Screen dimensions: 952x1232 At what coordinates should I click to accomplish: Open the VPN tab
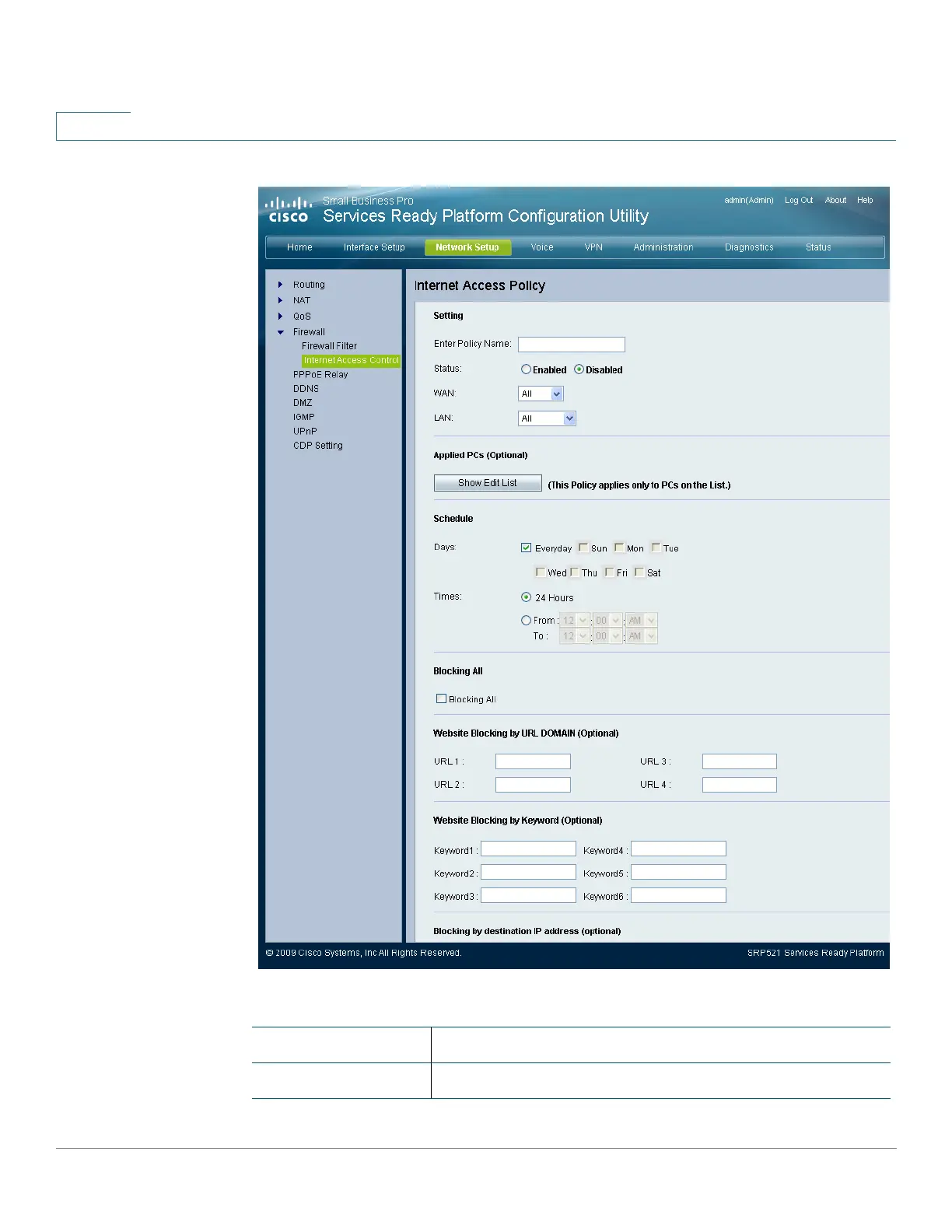[x=593, y=247]
